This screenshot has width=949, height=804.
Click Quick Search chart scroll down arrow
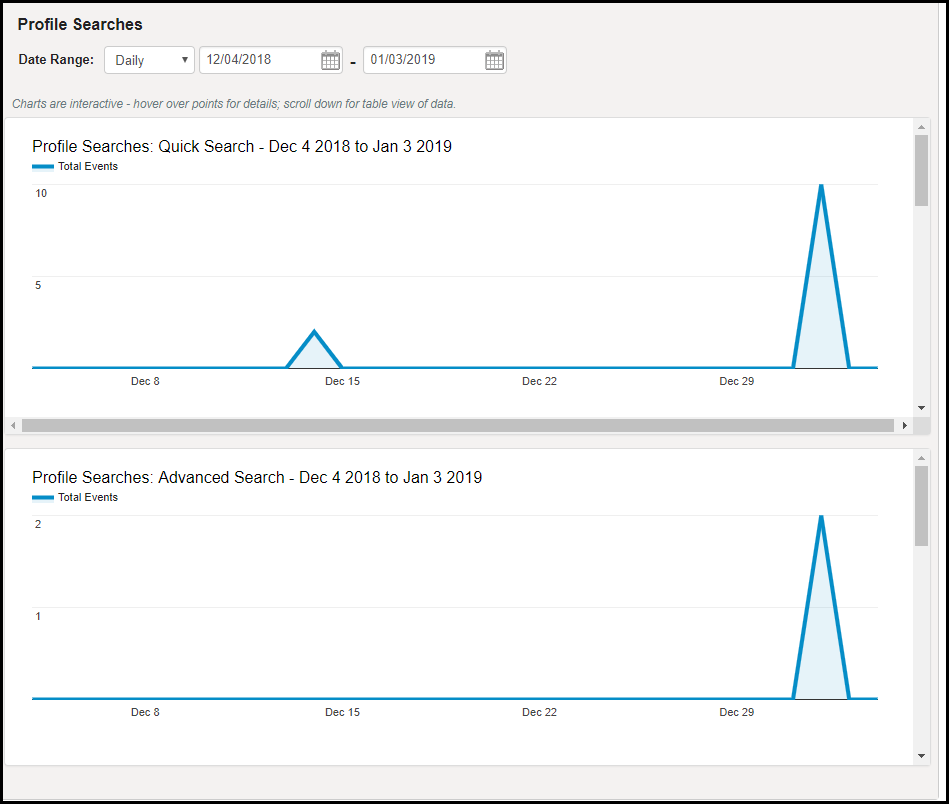[921, 408]
